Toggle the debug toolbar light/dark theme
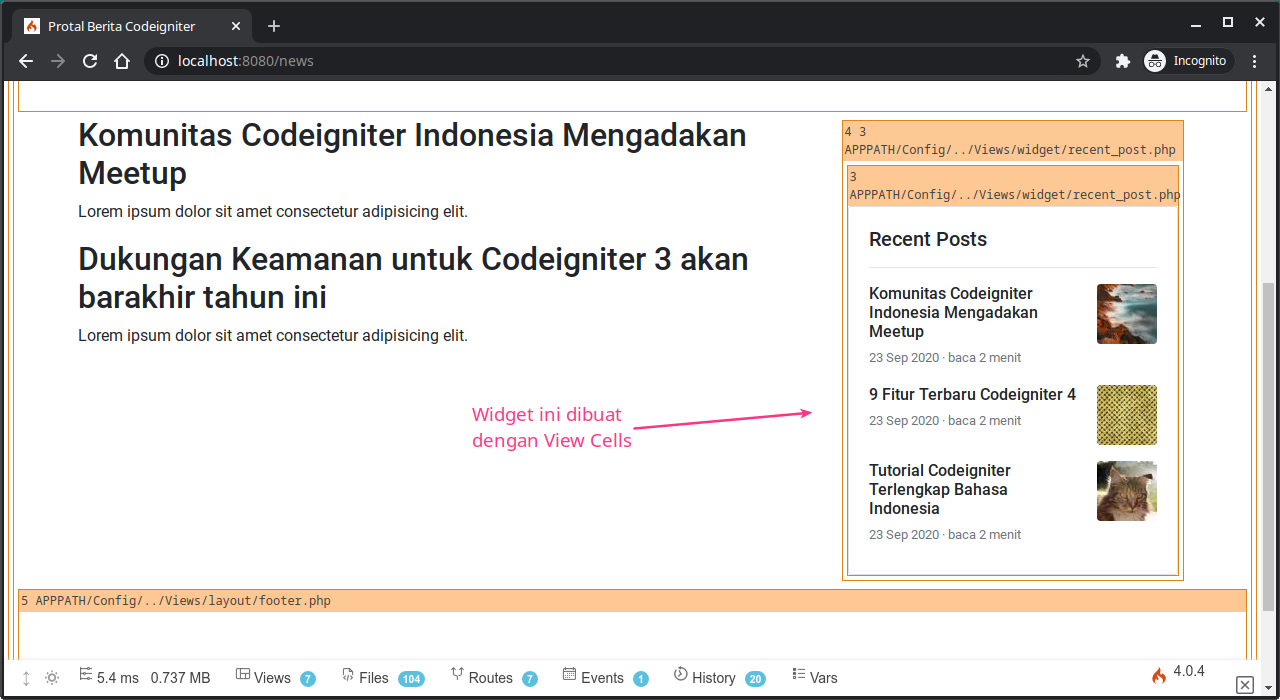Image resolution: width=1280 pixels, height=700 pixels. [51, 677]
